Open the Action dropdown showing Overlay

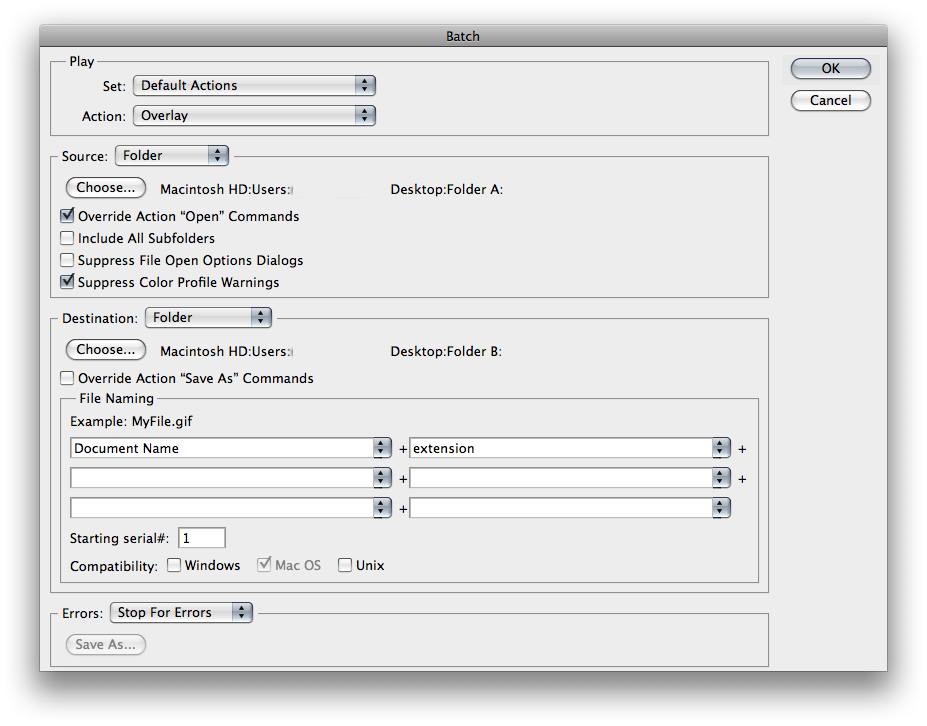pos(254,116)
